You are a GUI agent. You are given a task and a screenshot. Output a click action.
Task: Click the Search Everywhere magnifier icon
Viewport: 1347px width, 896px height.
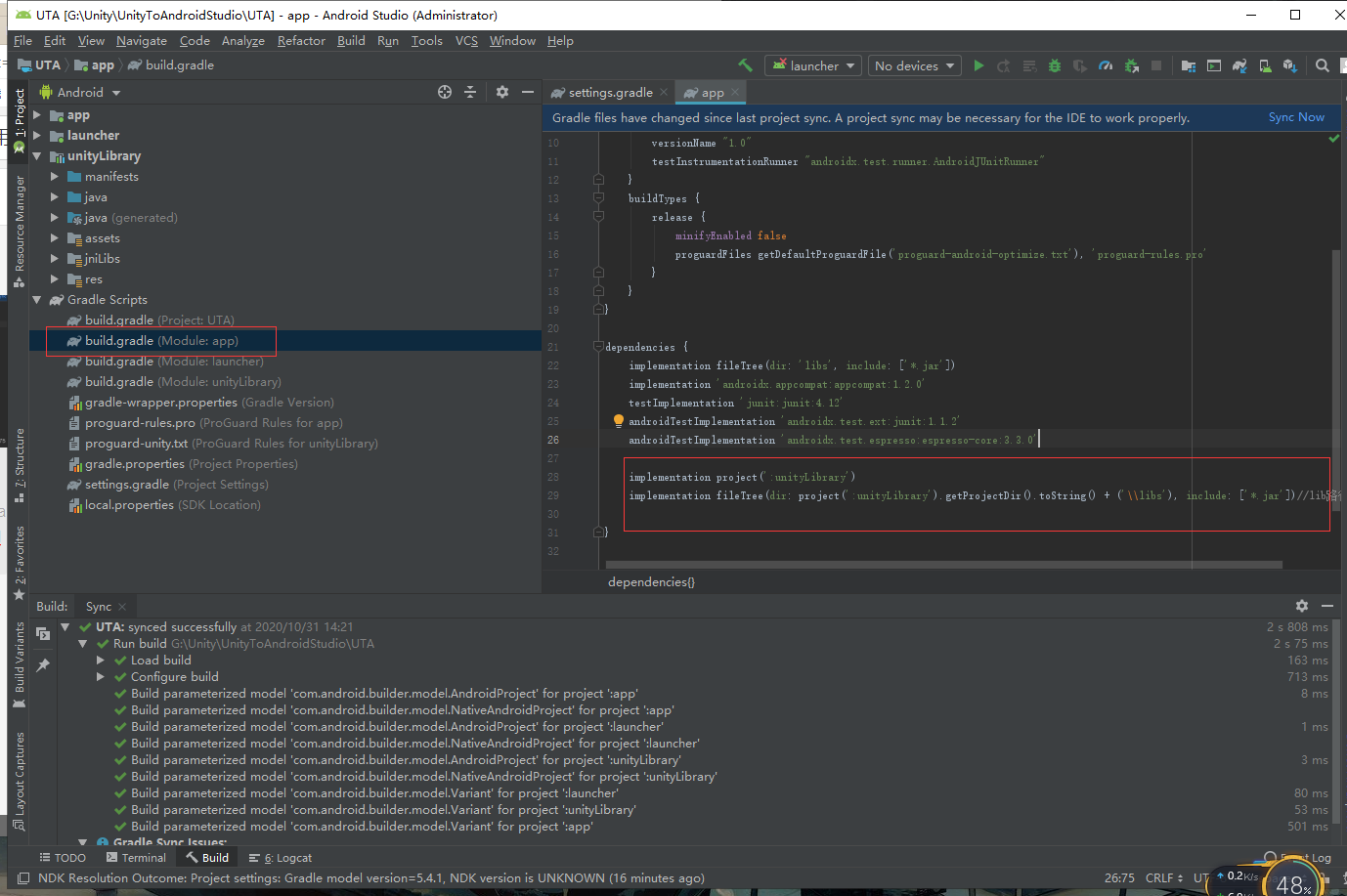point(1323,65)
